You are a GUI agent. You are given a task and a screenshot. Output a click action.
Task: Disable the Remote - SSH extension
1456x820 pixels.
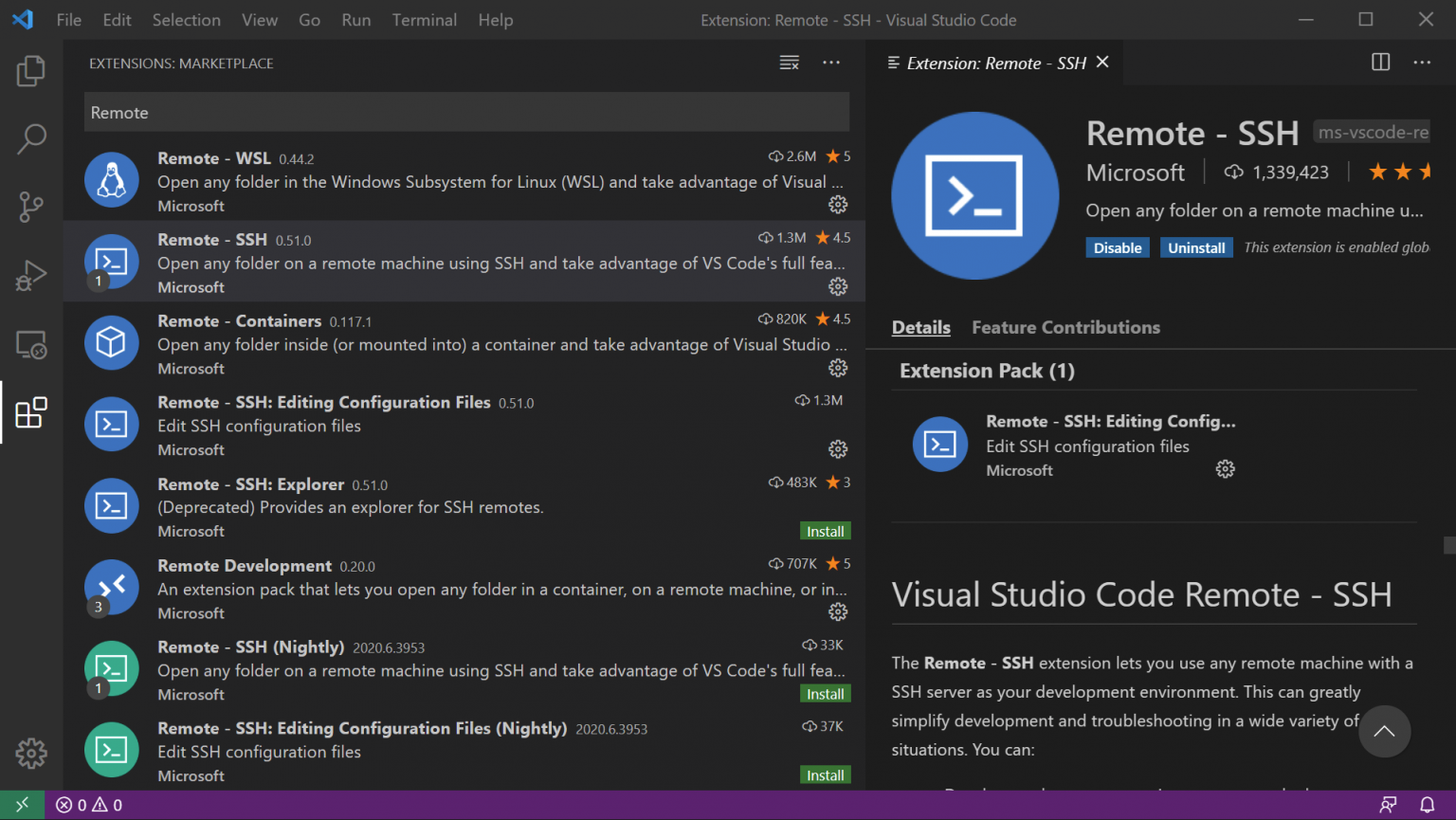click(x=1118, y=248)
